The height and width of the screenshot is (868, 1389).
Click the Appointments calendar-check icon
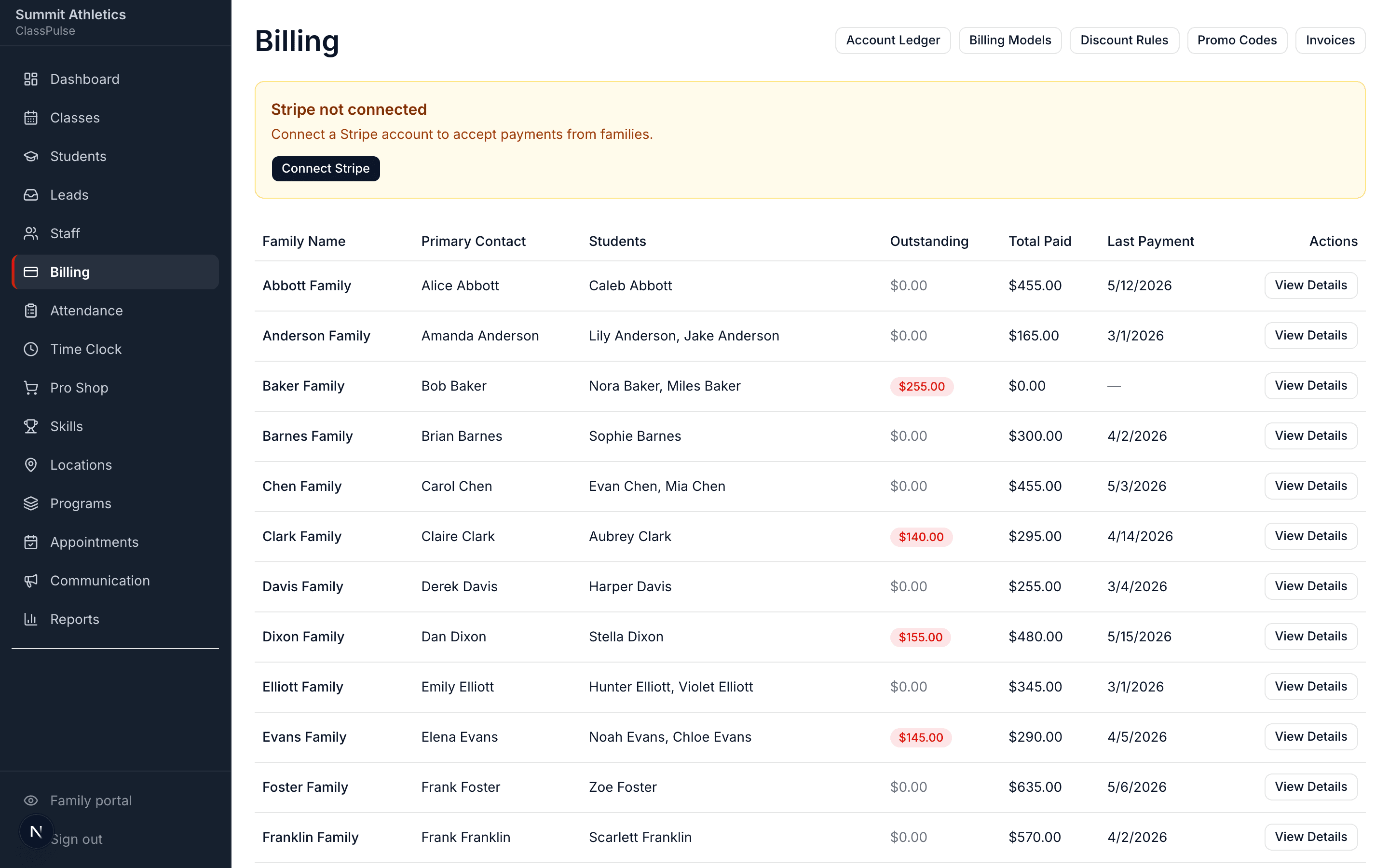click(31, 542)
